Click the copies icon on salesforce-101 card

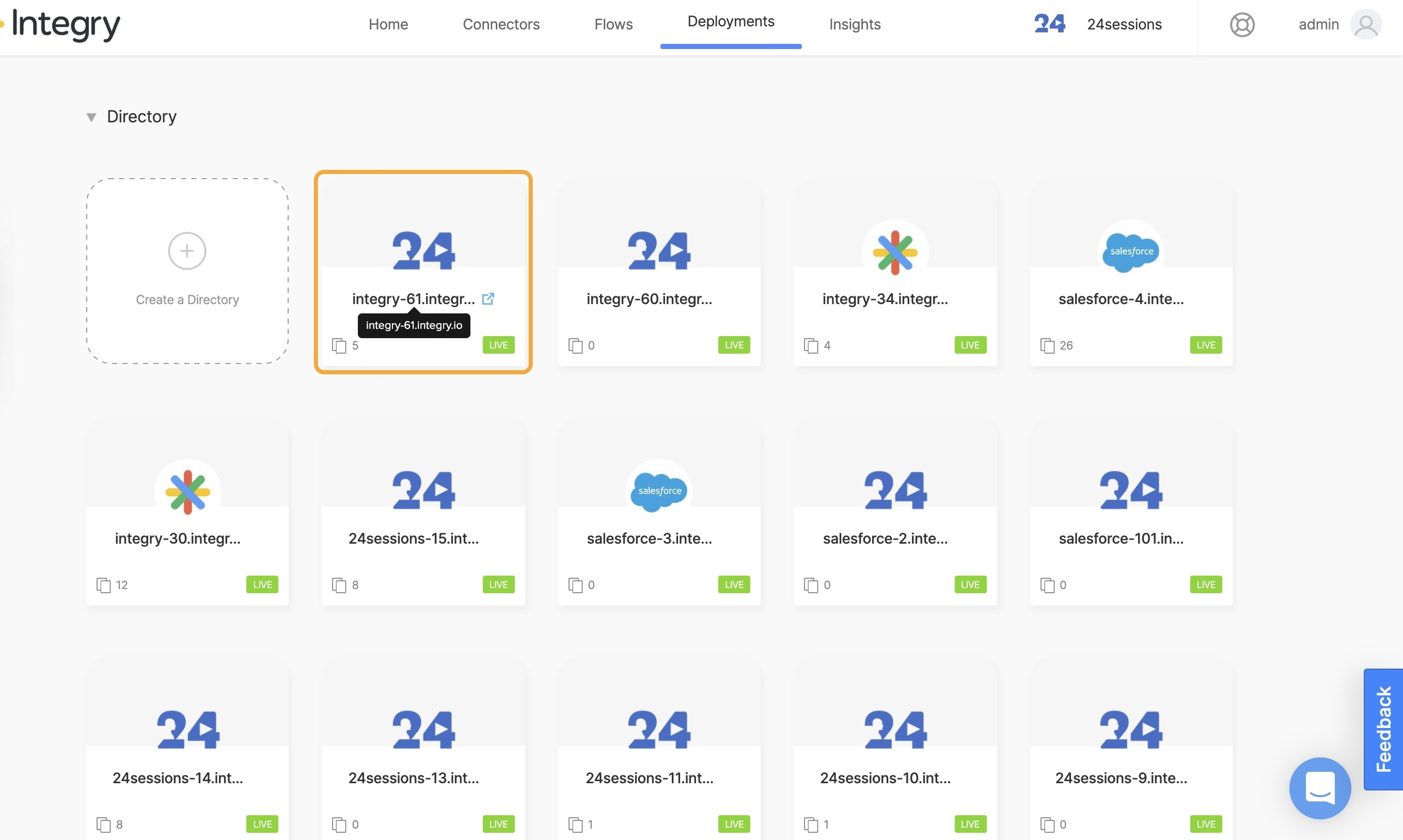[1047, 585]
